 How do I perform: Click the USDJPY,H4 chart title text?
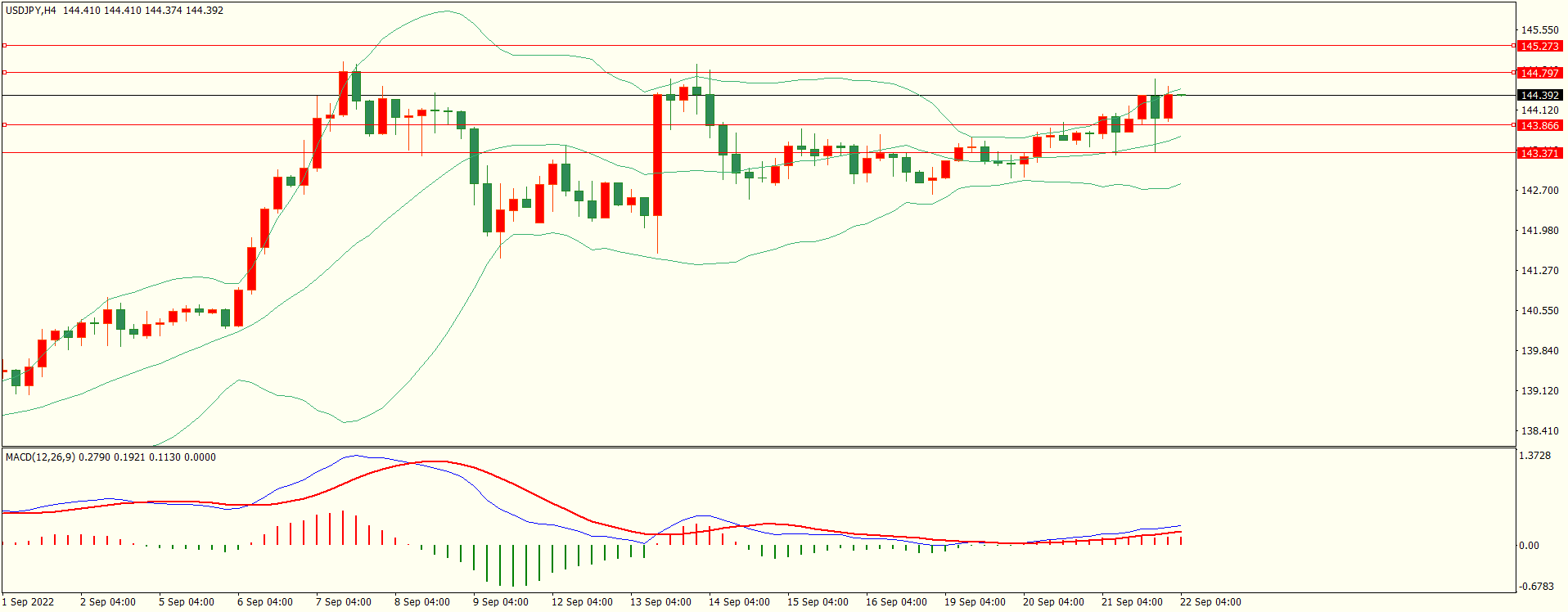click(31, 11)
